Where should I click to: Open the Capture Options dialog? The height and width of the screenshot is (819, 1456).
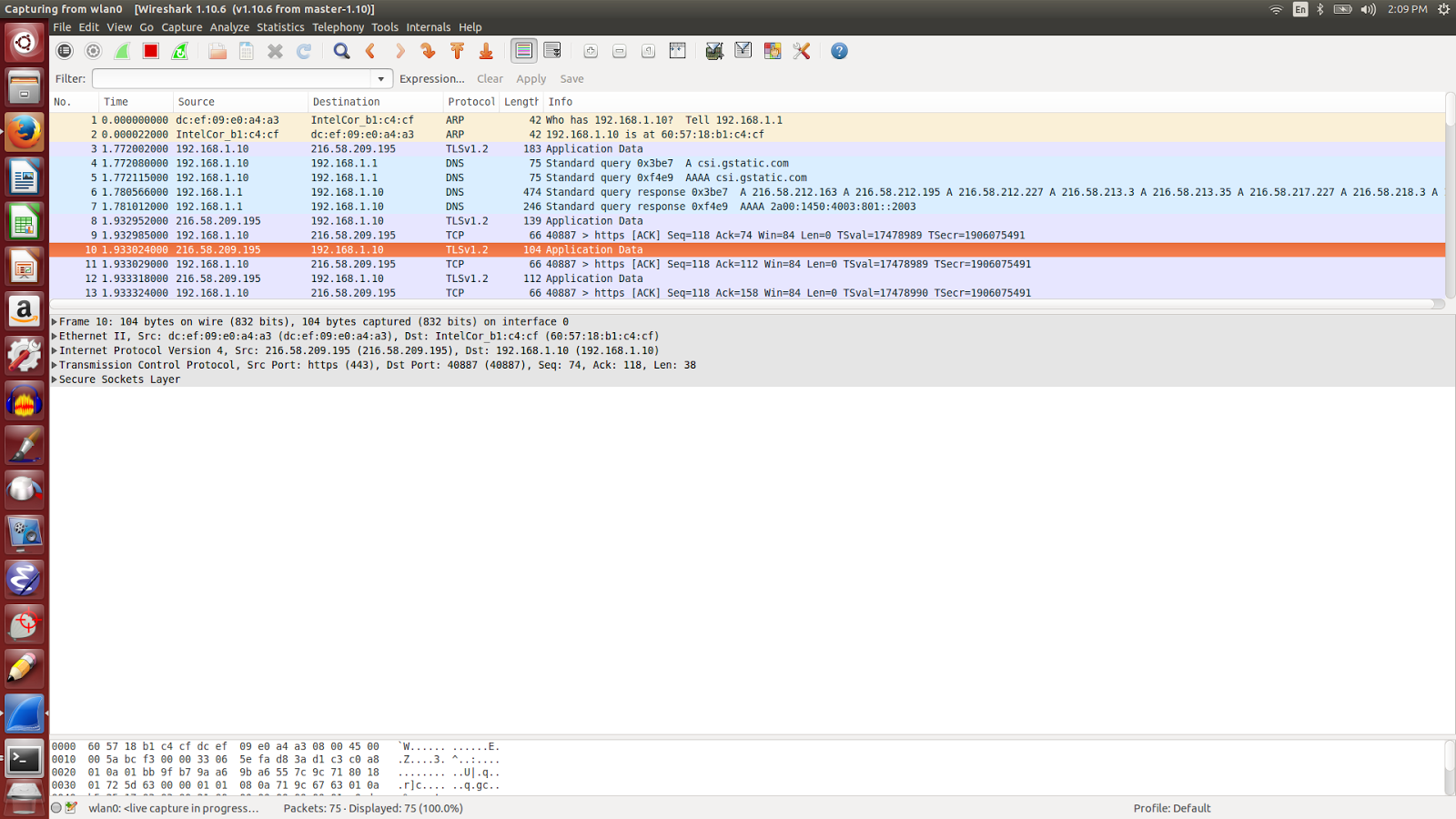tap(93, 50)
